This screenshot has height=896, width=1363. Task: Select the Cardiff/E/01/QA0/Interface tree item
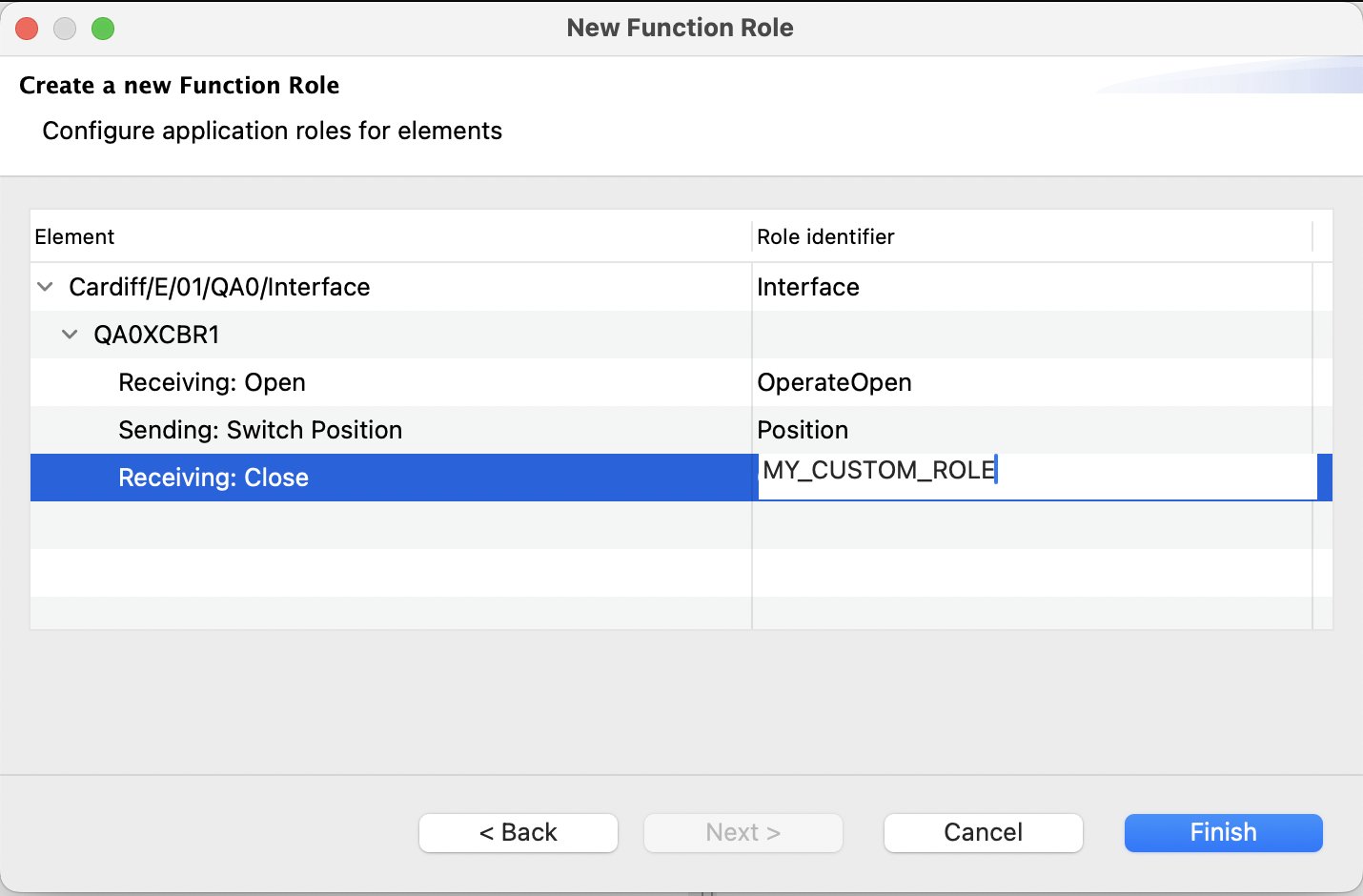(219, 287)
